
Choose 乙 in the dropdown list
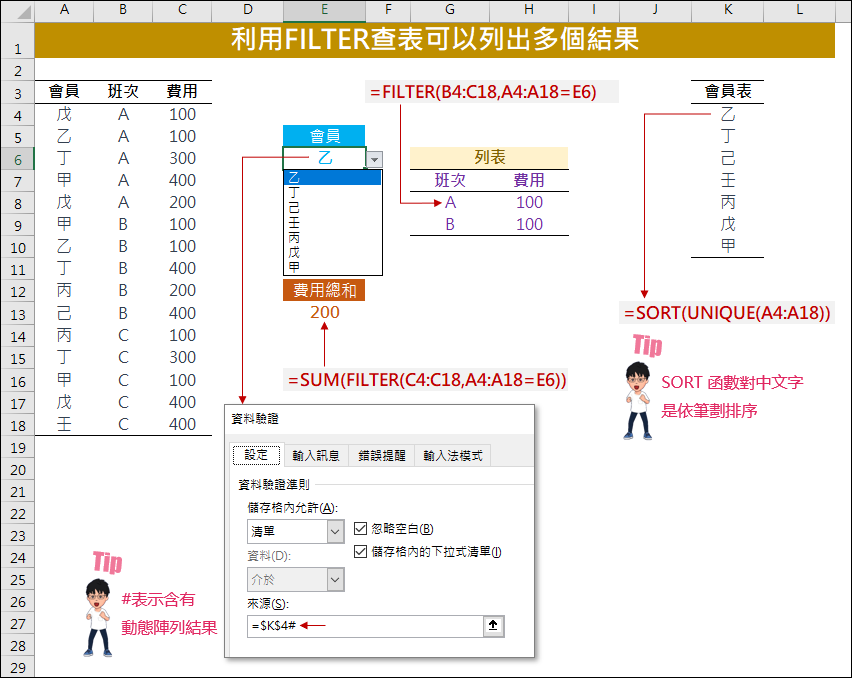(333, 178)
